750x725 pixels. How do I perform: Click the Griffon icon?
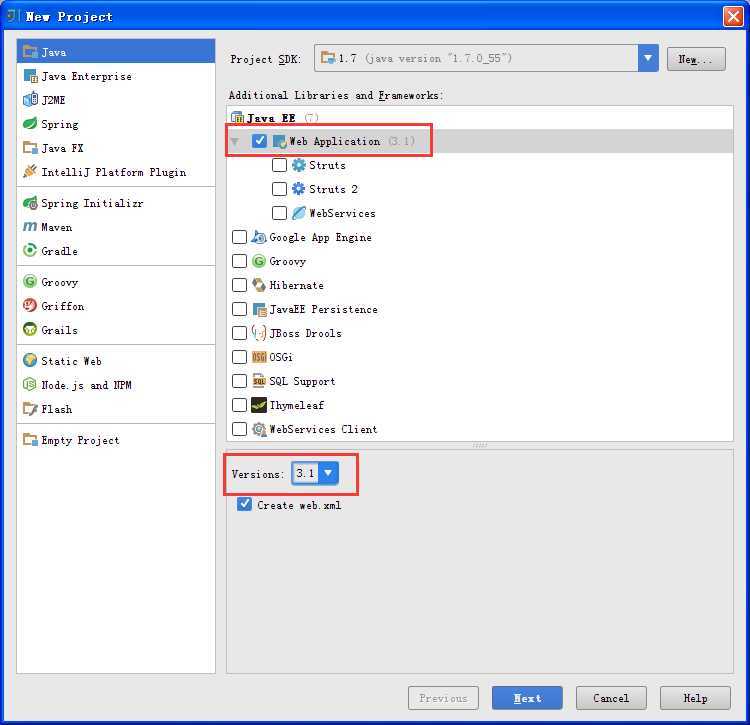[30, 305]
